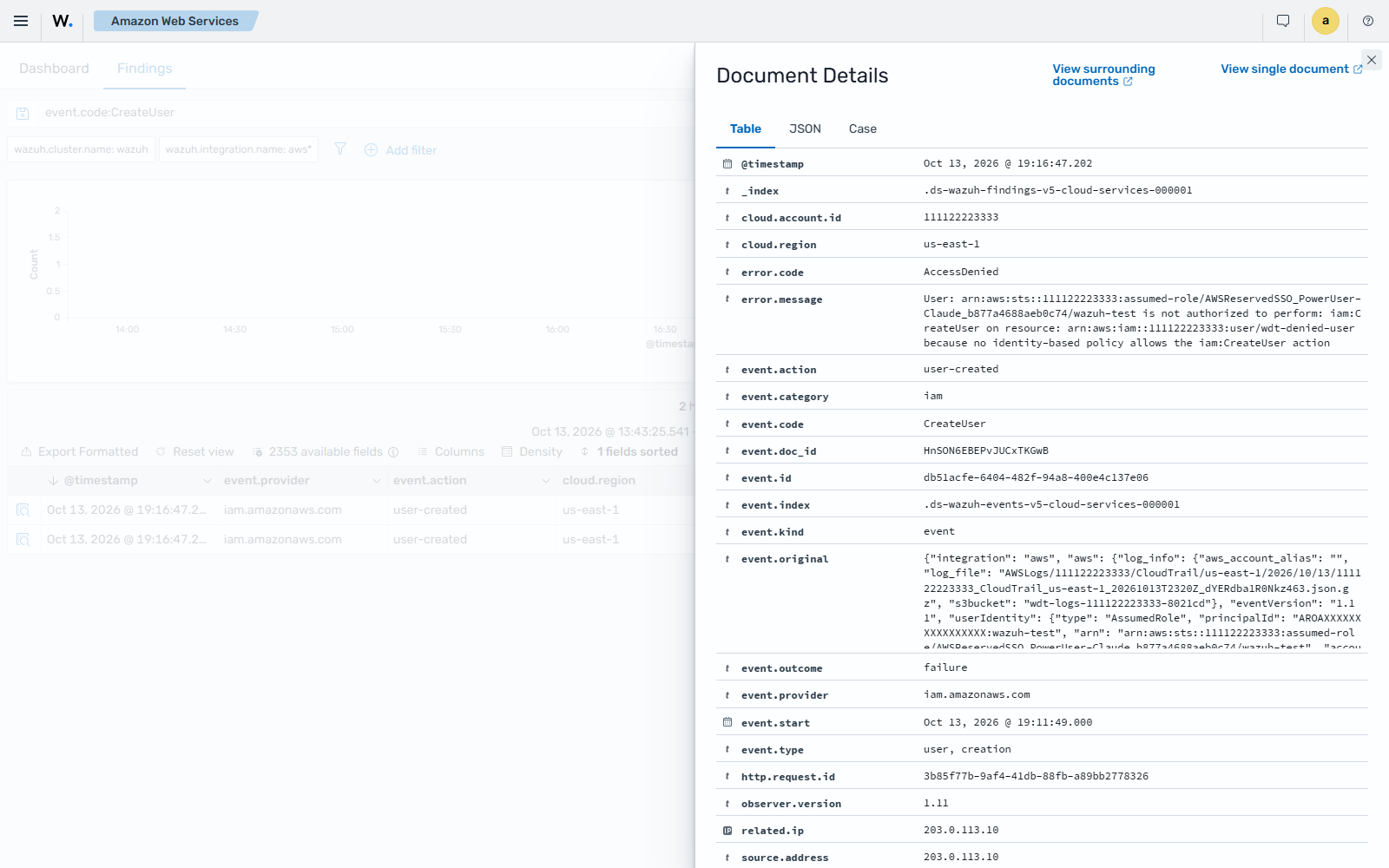The width and height of the screenshot is (1389, 868).
Task: Click the calendar icon beside event.start
Action: (x=727, y=722)
